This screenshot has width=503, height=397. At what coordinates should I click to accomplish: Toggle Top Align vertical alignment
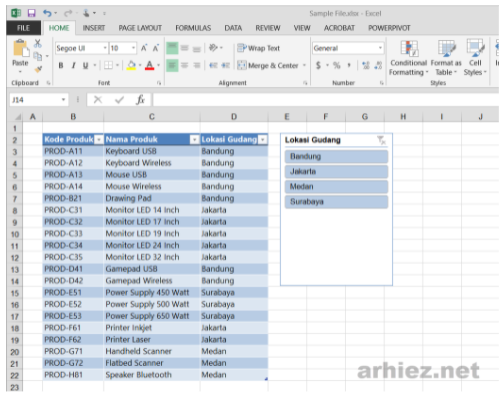click(x=172, y=48)
